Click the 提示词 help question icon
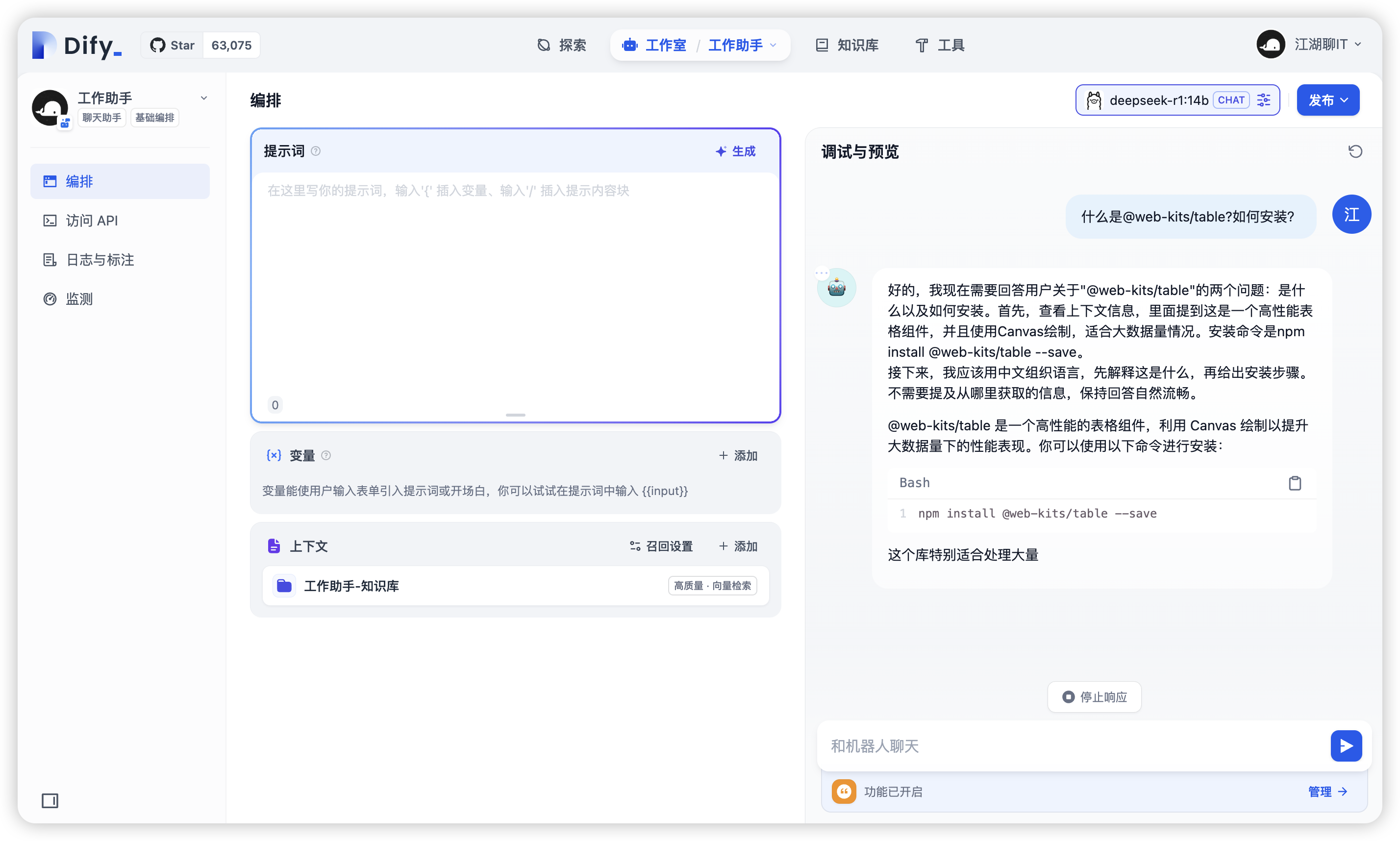Image resolution: width=1400 pixels, height=841 pixels. (x=316, y=151)
